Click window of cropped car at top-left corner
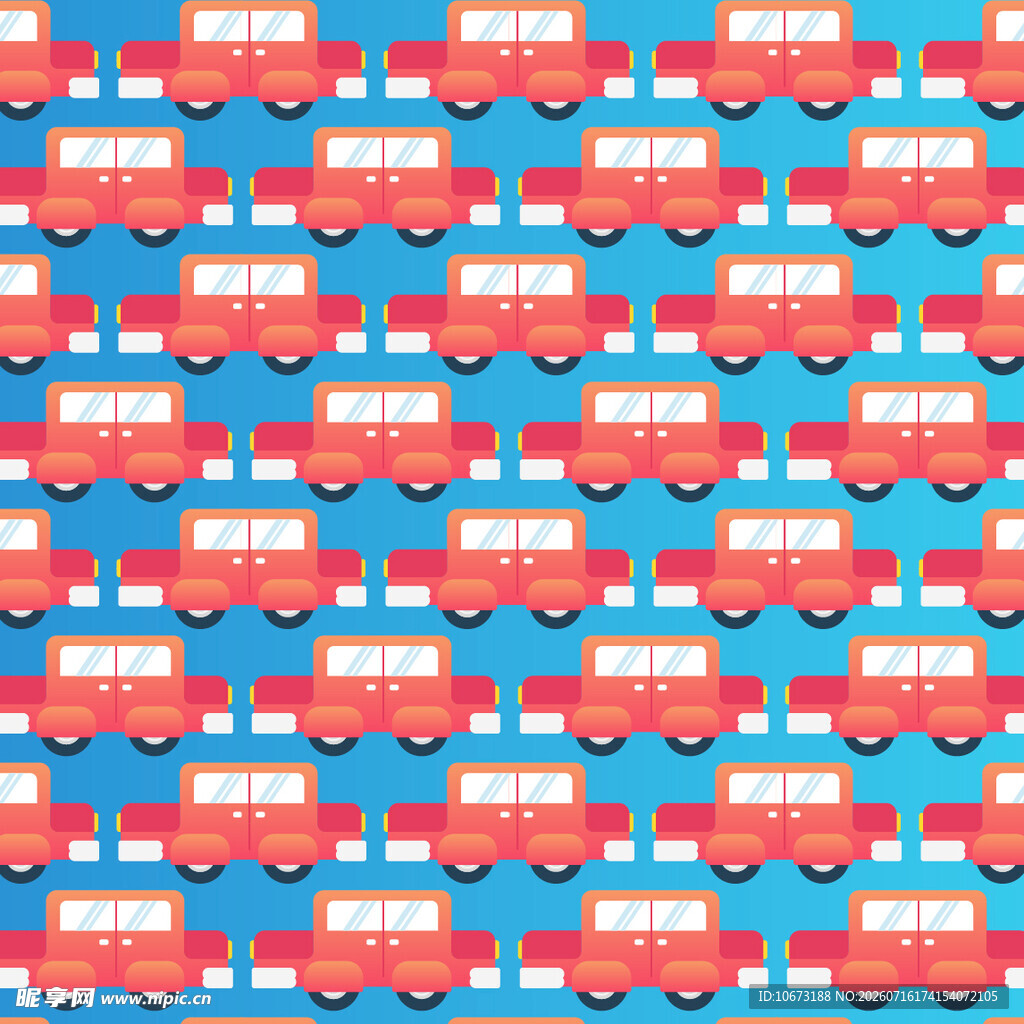This screenshot has width=1024, height=1024. point(18,26)
